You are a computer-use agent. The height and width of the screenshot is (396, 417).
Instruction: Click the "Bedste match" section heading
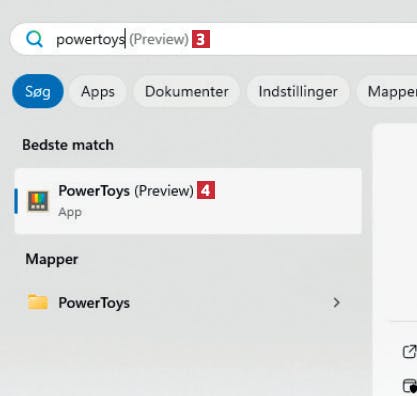(x=68, y=145)
